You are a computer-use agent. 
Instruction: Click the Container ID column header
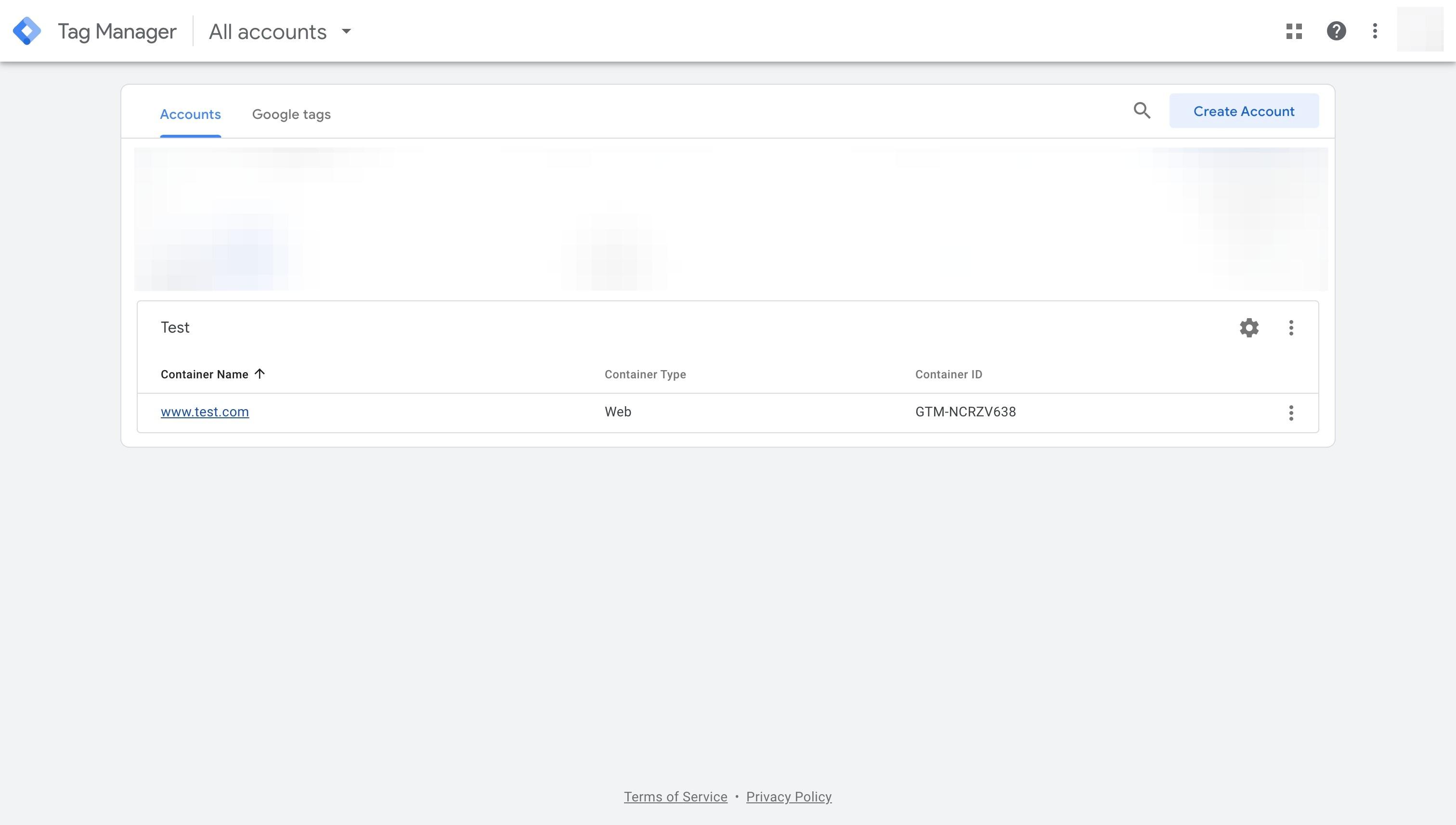(948, 374)
